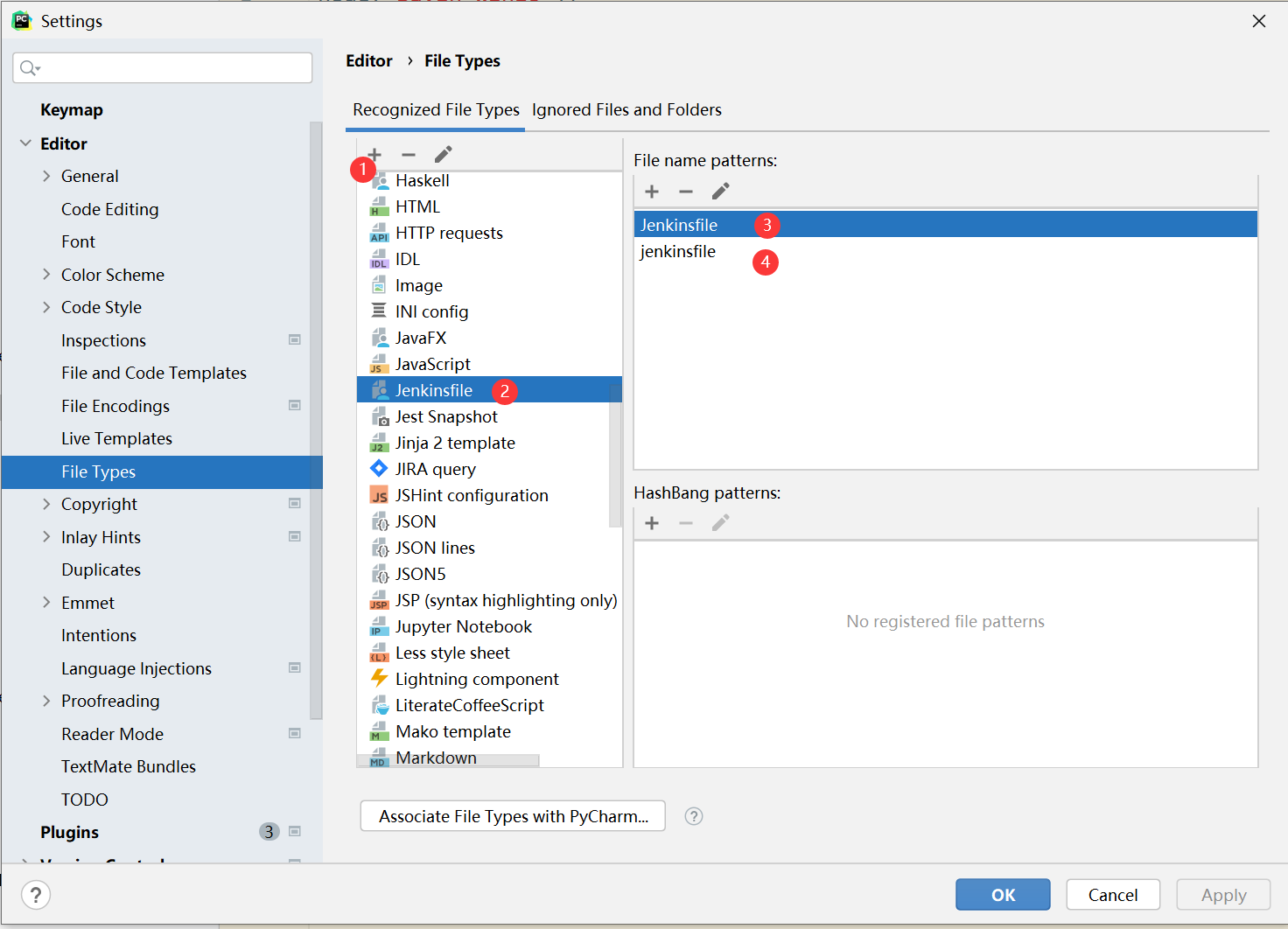Open Inspections settings
Viewport: 1288px width, 929px height.
(103, 340)
